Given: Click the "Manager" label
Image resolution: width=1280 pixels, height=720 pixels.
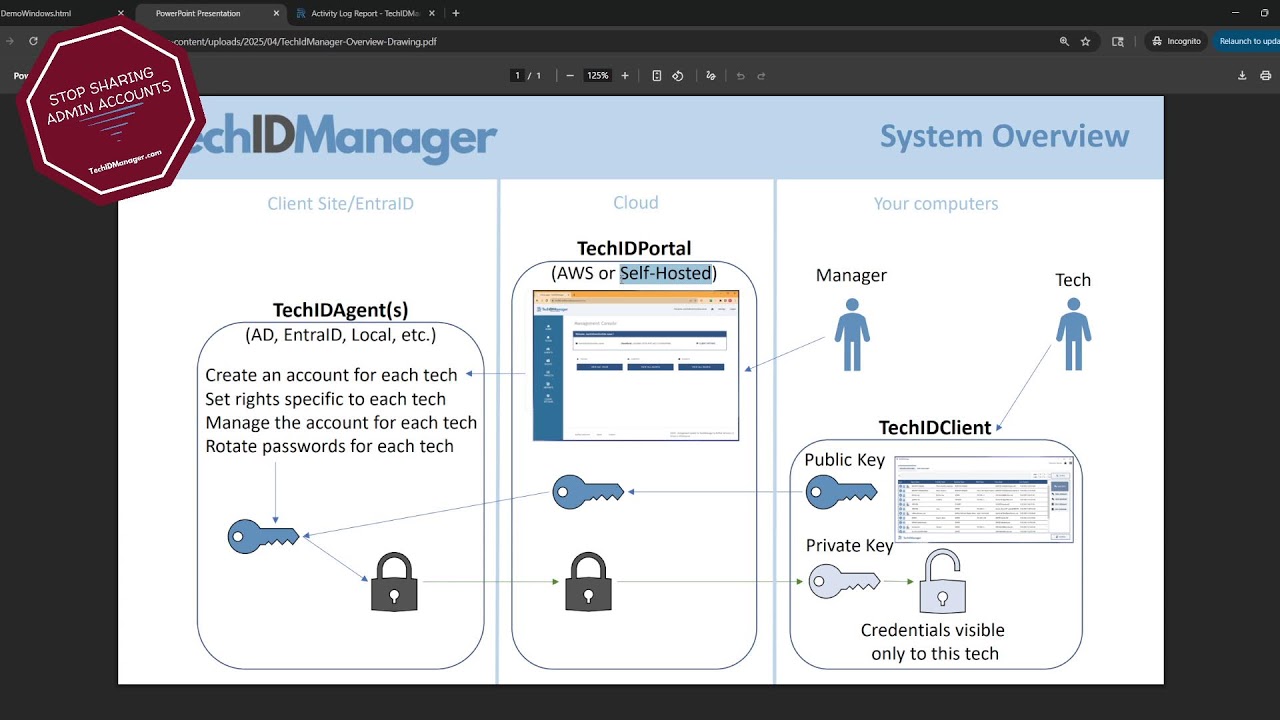Looking at the screenshot, I should 851,276.
